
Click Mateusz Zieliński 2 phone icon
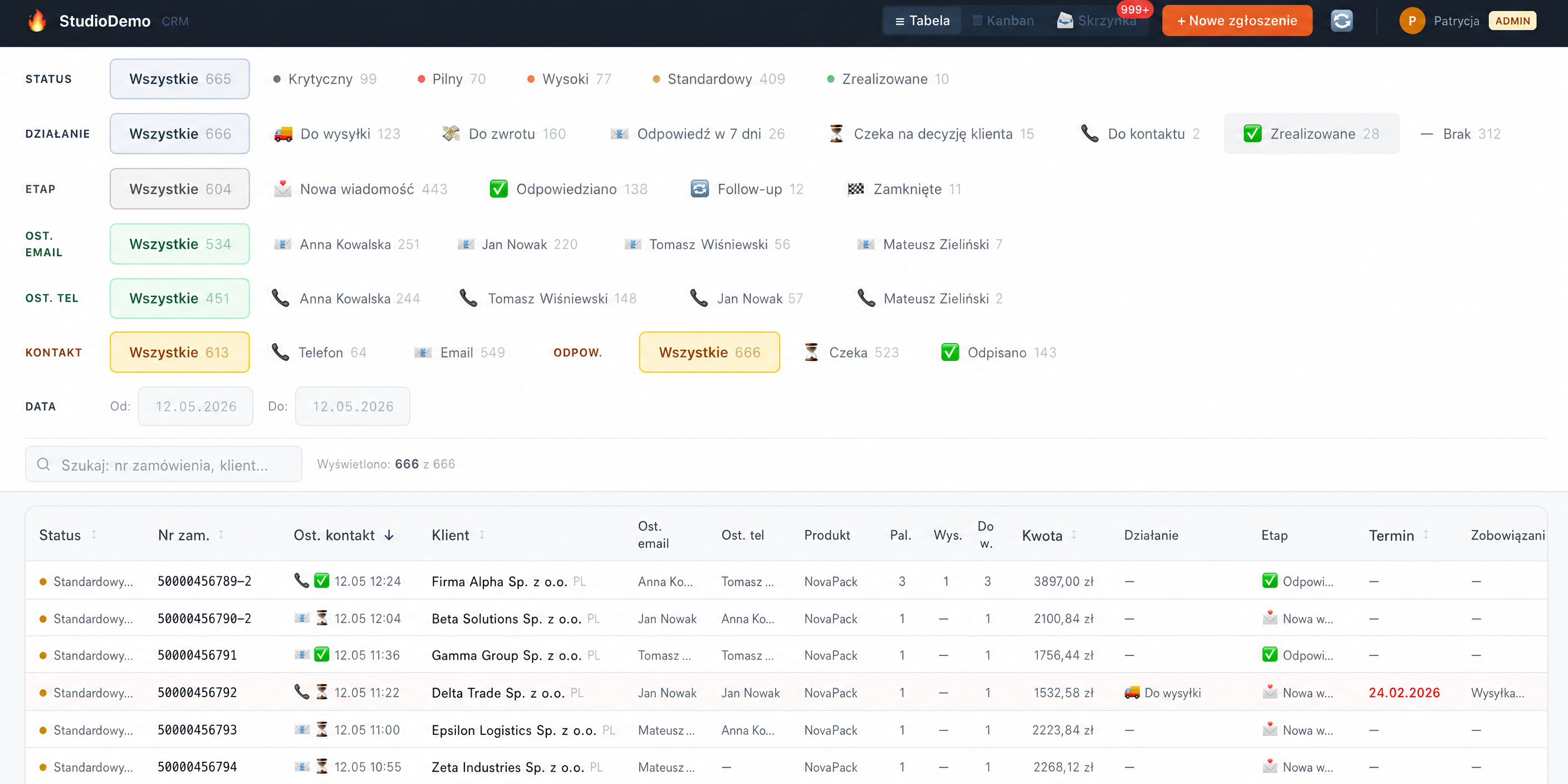(866, 298)
